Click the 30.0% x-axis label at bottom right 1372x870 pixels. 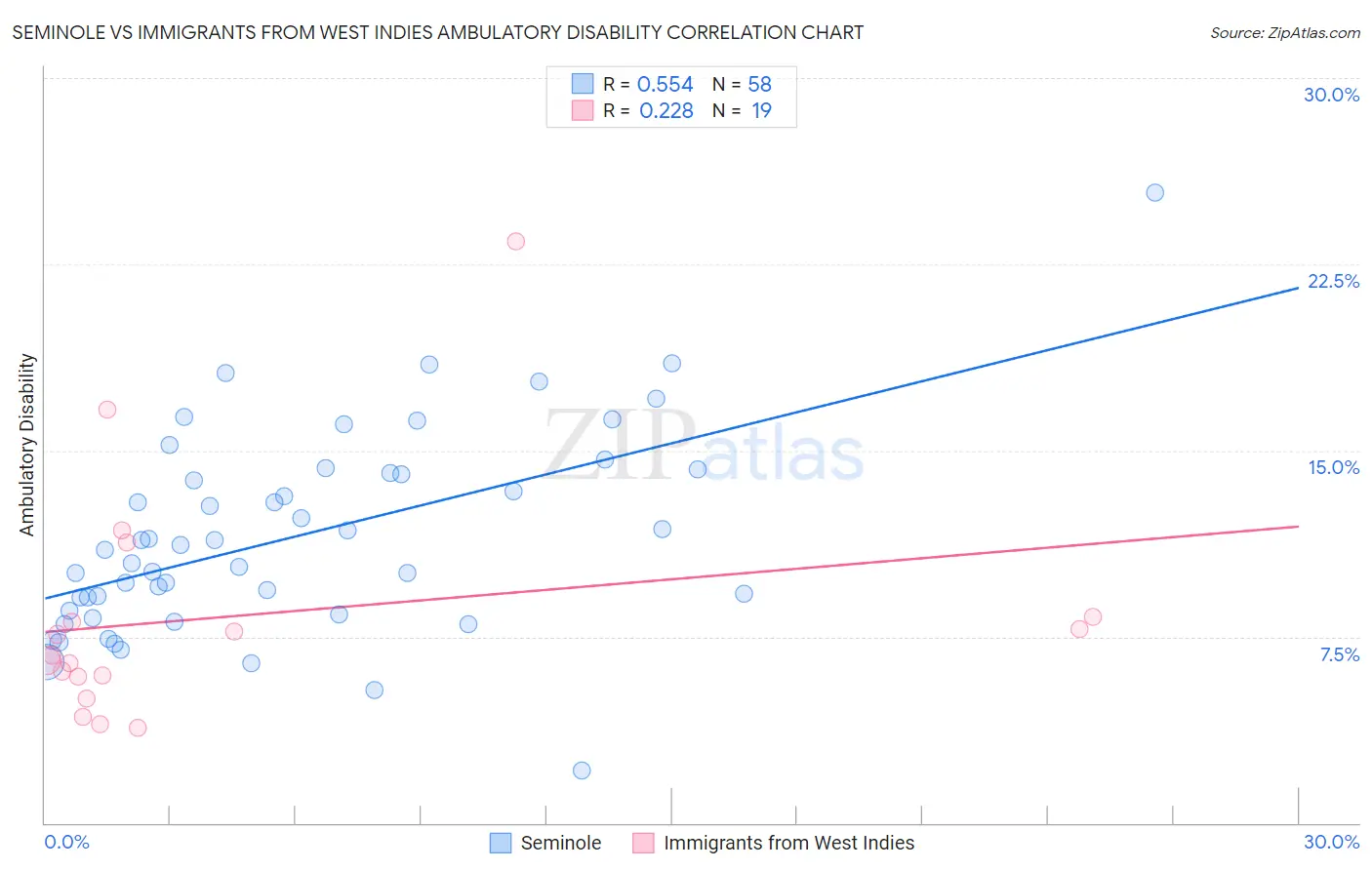pos(1331,842)
